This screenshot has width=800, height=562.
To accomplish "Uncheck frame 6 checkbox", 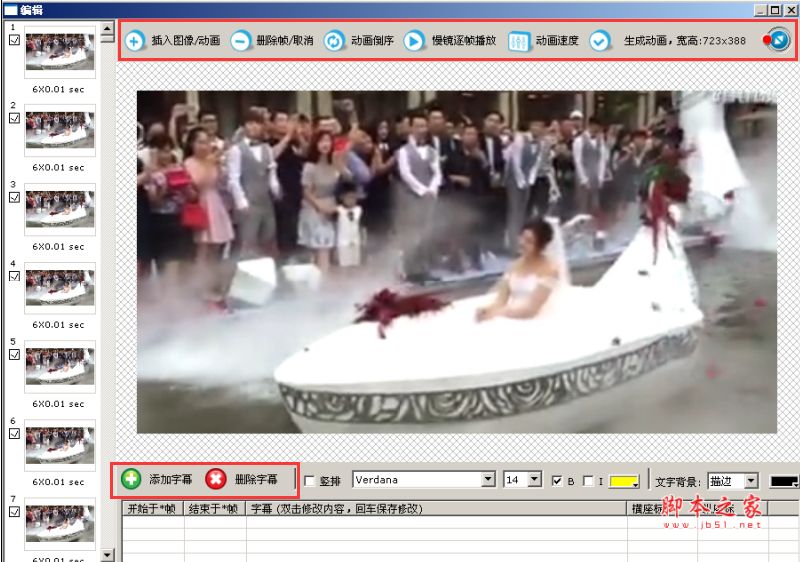I will pos(14,433).
